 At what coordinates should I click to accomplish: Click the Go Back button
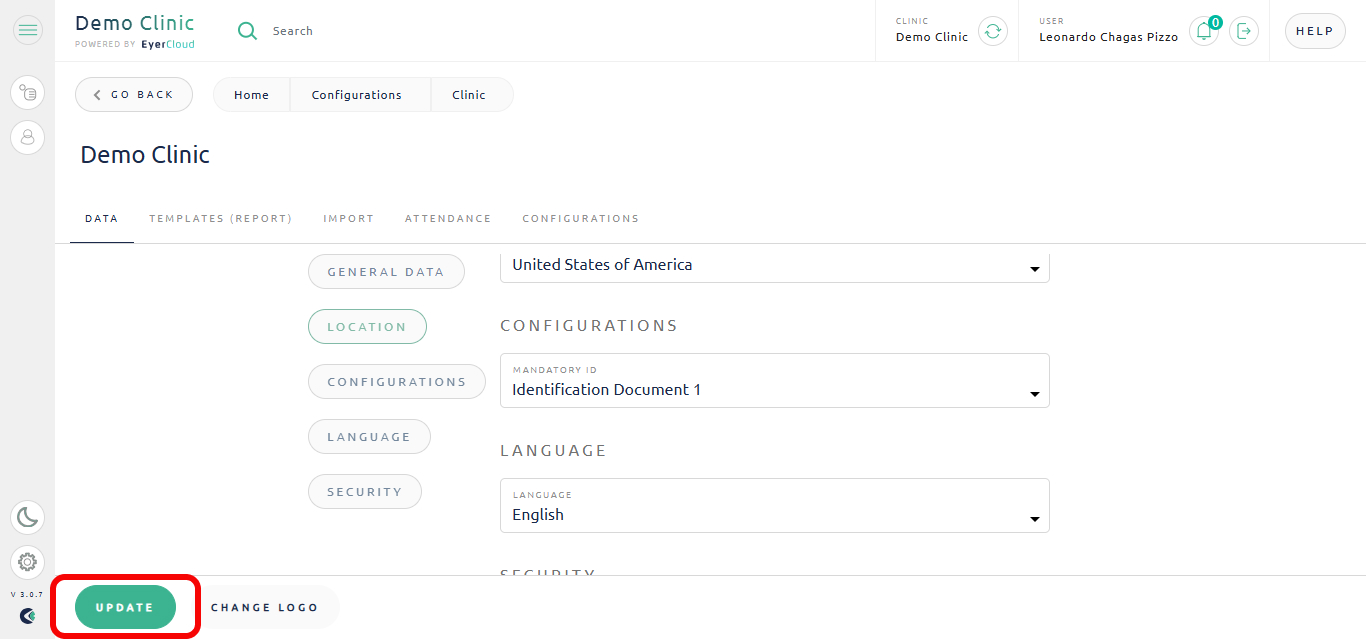pyautogui.click(x=134, y=95)
